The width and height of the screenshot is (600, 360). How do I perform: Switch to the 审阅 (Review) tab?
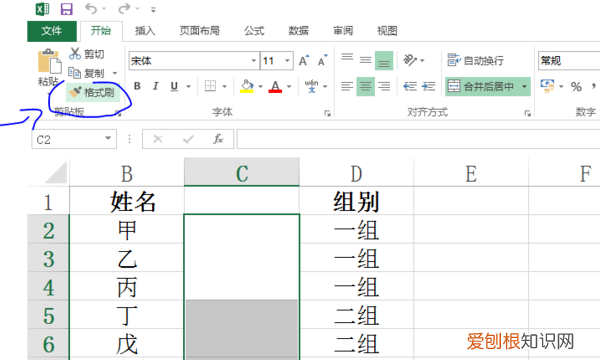343,31
